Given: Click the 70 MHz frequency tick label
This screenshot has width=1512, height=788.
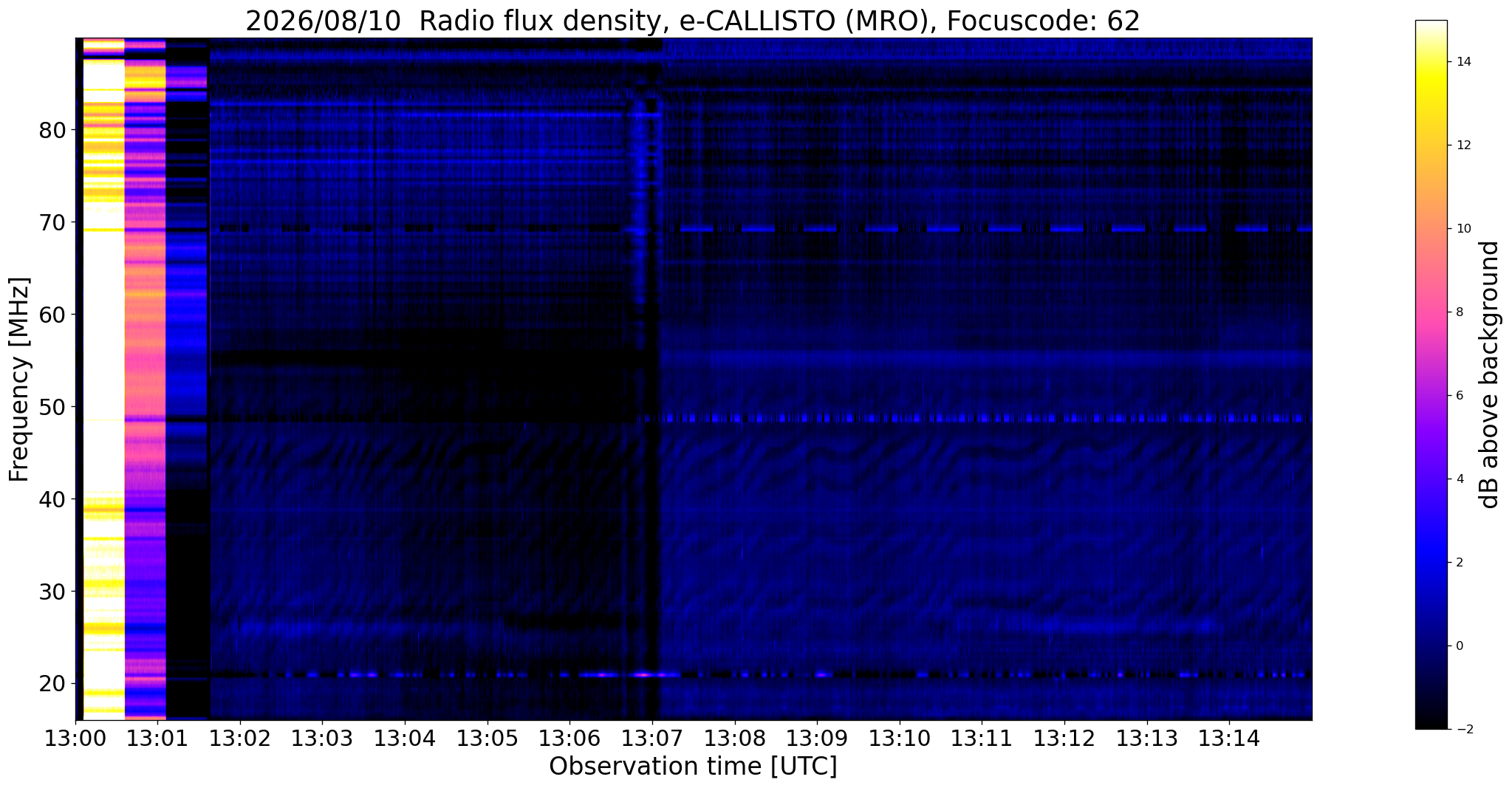Looking at the screenshot, I should (x=52, y=222).
